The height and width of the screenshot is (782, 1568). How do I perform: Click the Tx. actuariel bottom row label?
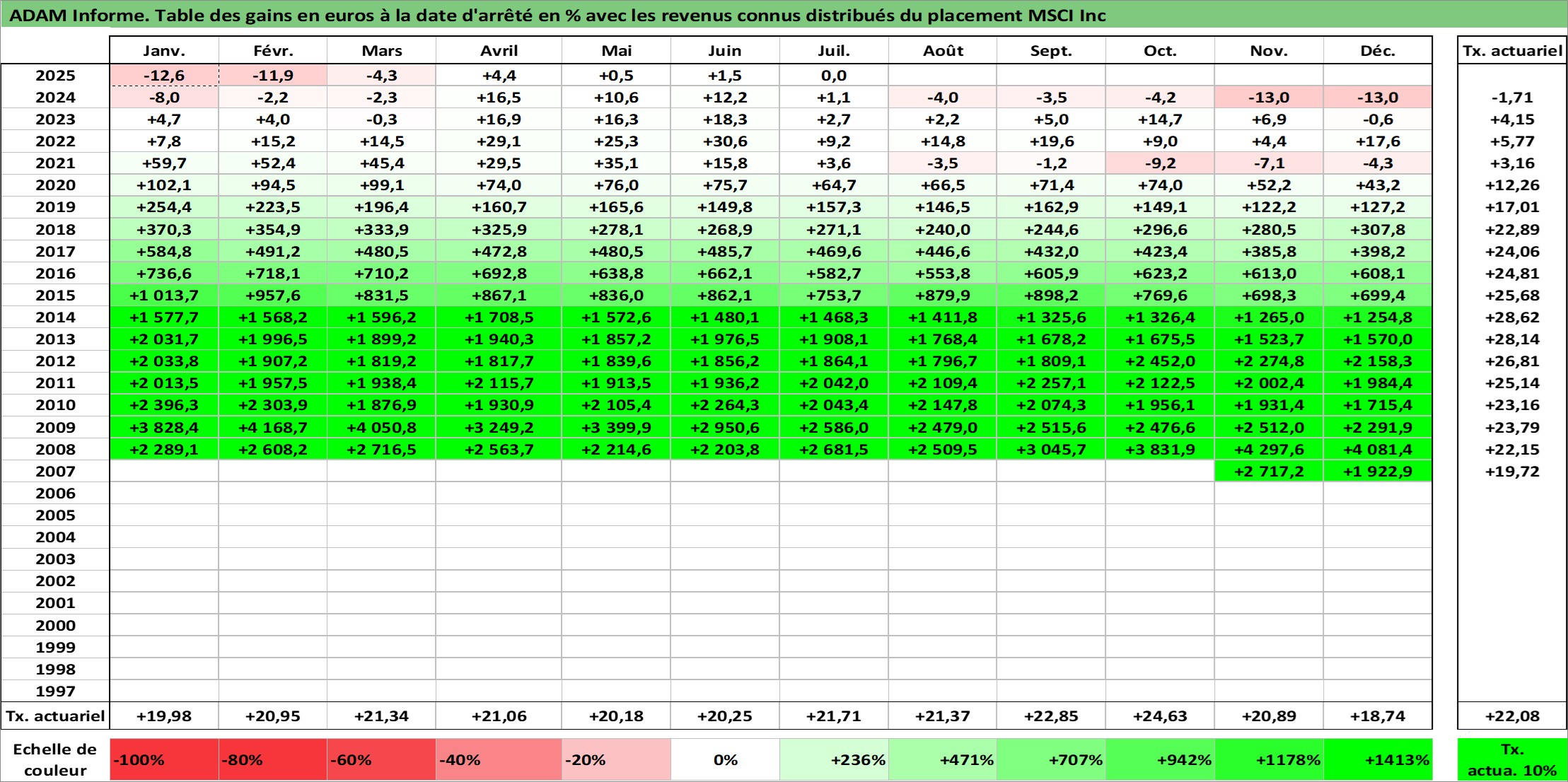click(55, 716)
